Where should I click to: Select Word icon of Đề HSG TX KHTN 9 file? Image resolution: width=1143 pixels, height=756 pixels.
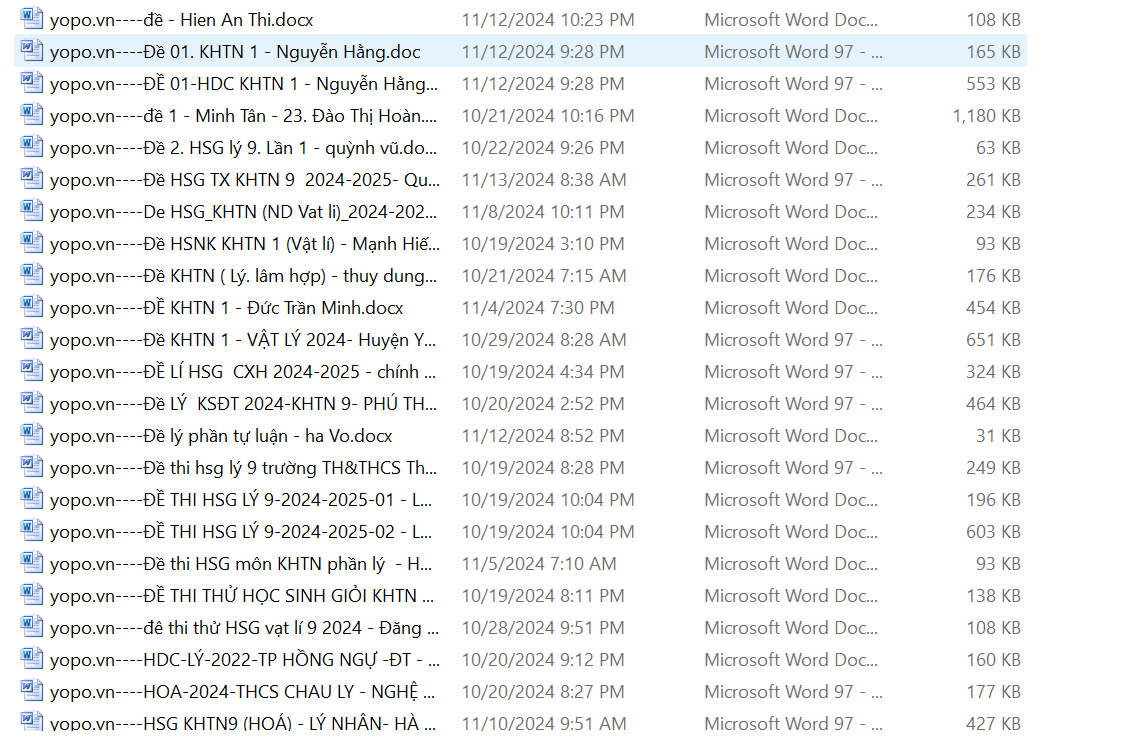click(x=32, y=179)
